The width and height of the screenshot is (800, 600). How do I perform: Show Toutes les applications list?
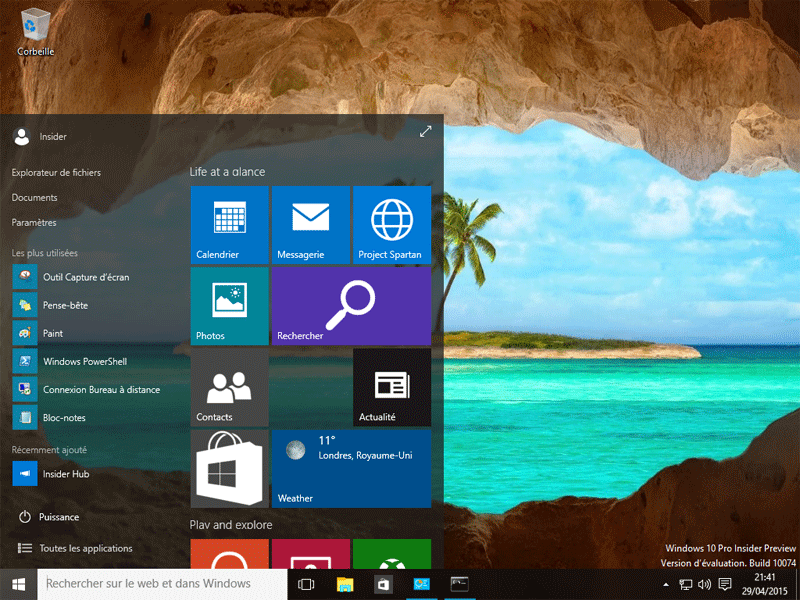pyautogui.click(x=75, y=548)
